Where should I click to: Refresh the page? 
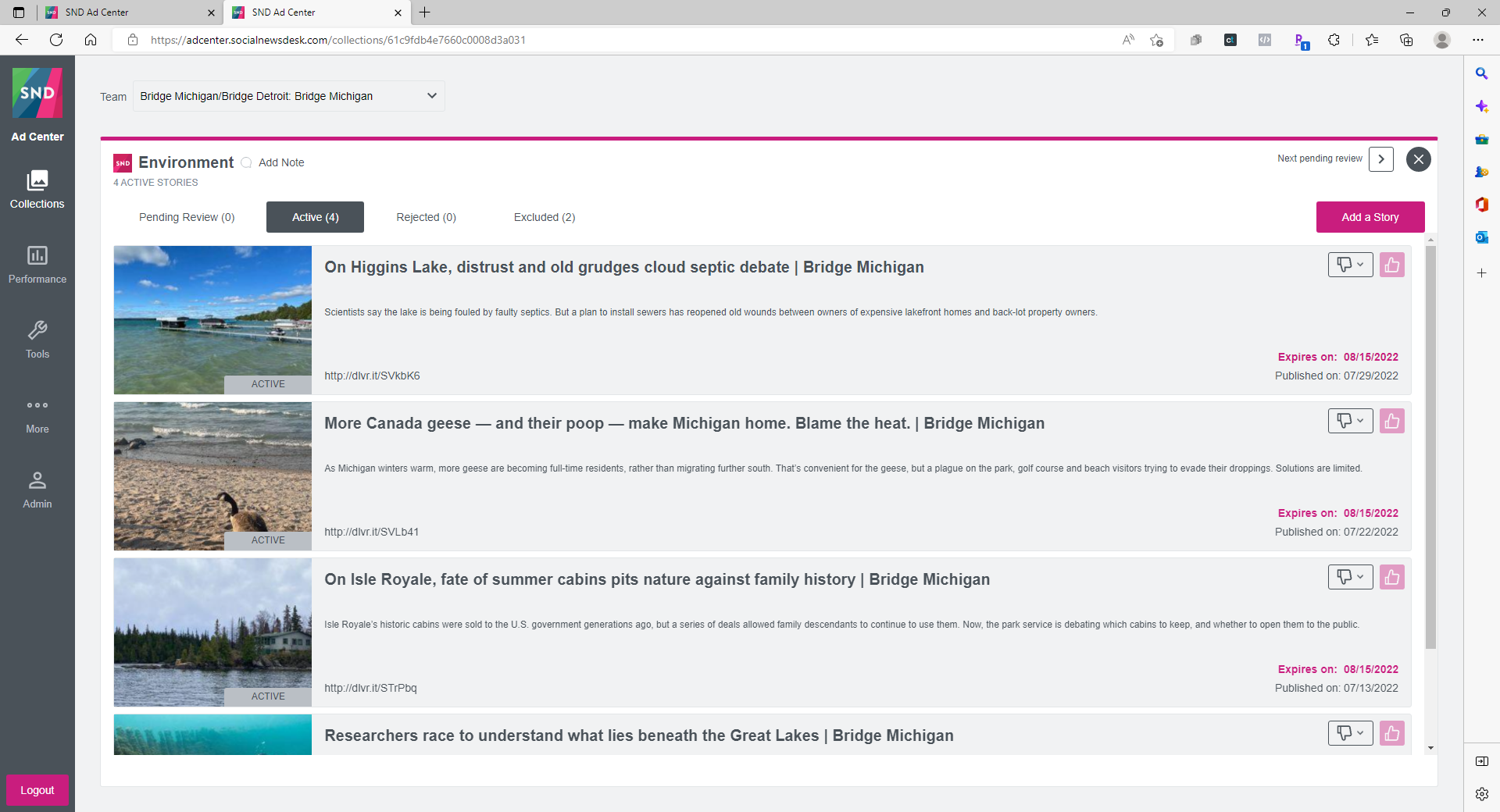point(56,40)
